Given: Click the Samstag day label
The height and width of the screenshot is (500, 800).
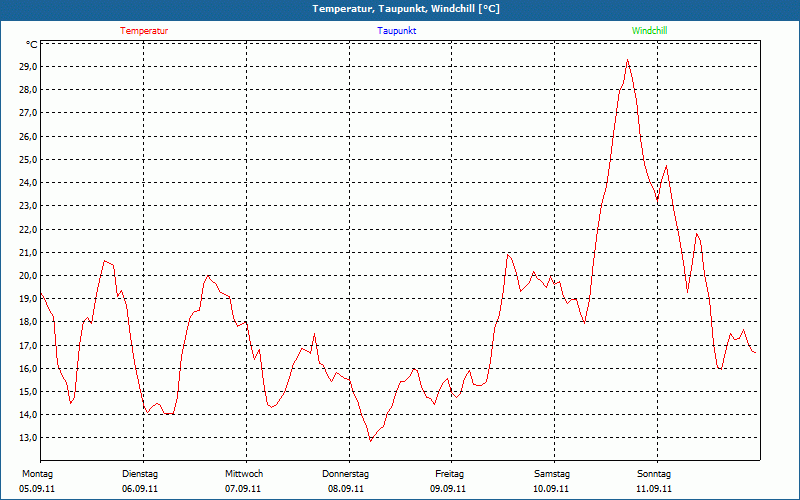Looking at the screenshot, I should click(x=552, y=474).
